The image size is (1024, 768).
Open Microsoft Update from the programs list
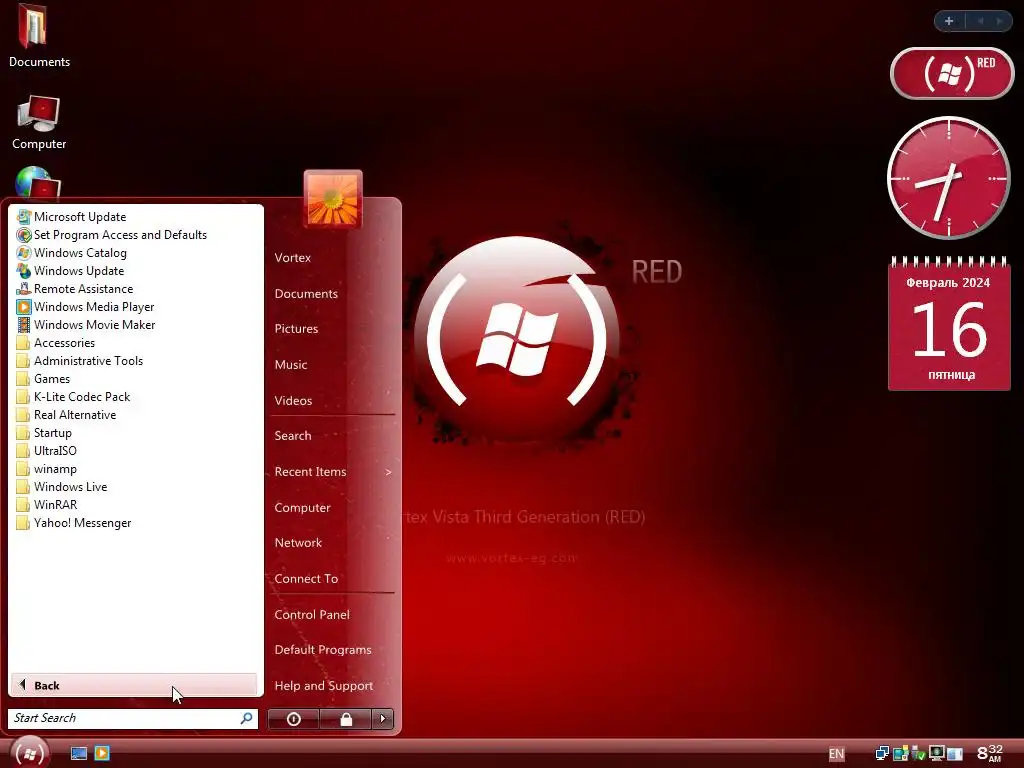pos(71,217)
